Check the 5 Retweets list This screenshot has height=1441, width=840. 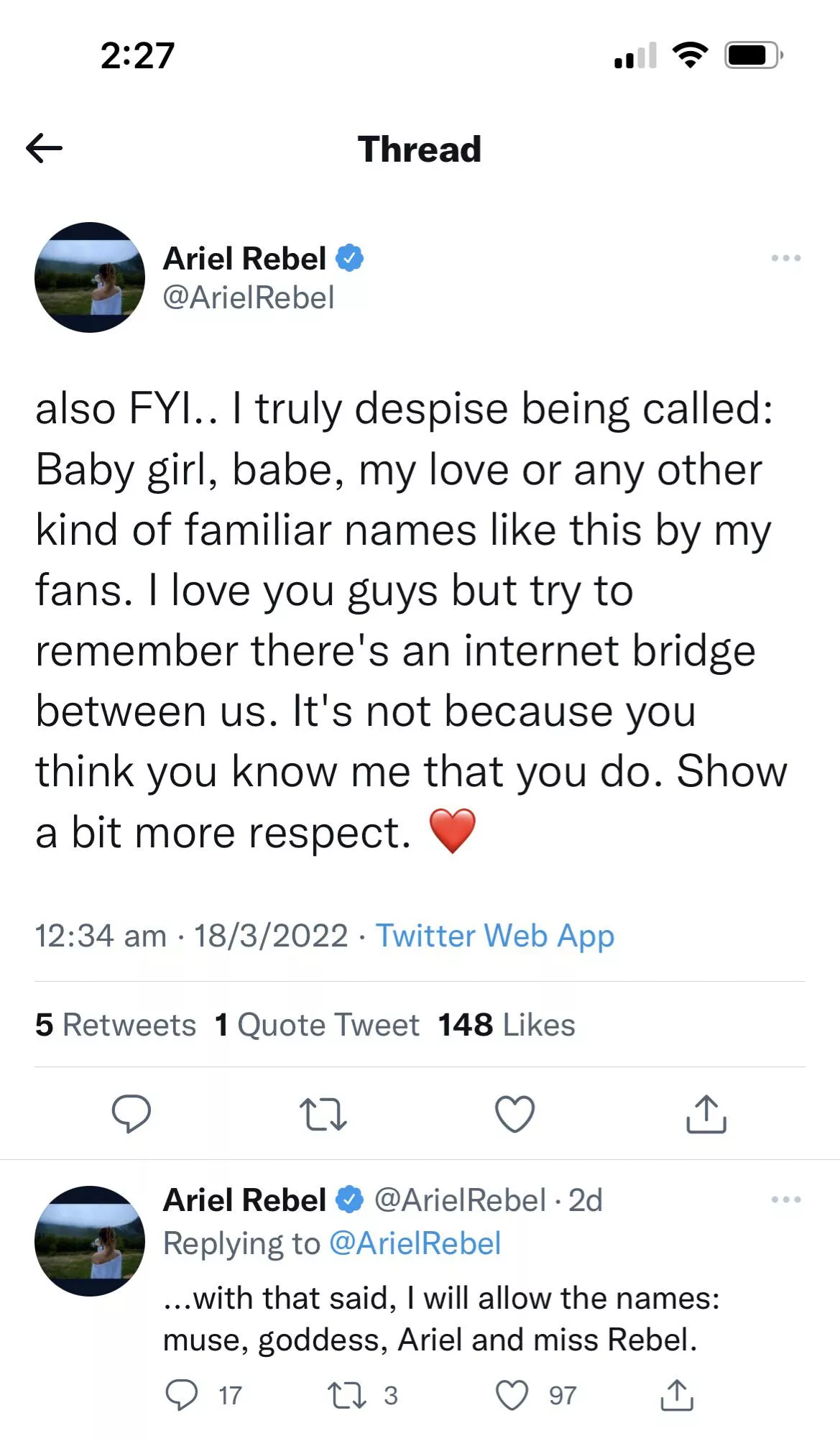click(116, 1025)
